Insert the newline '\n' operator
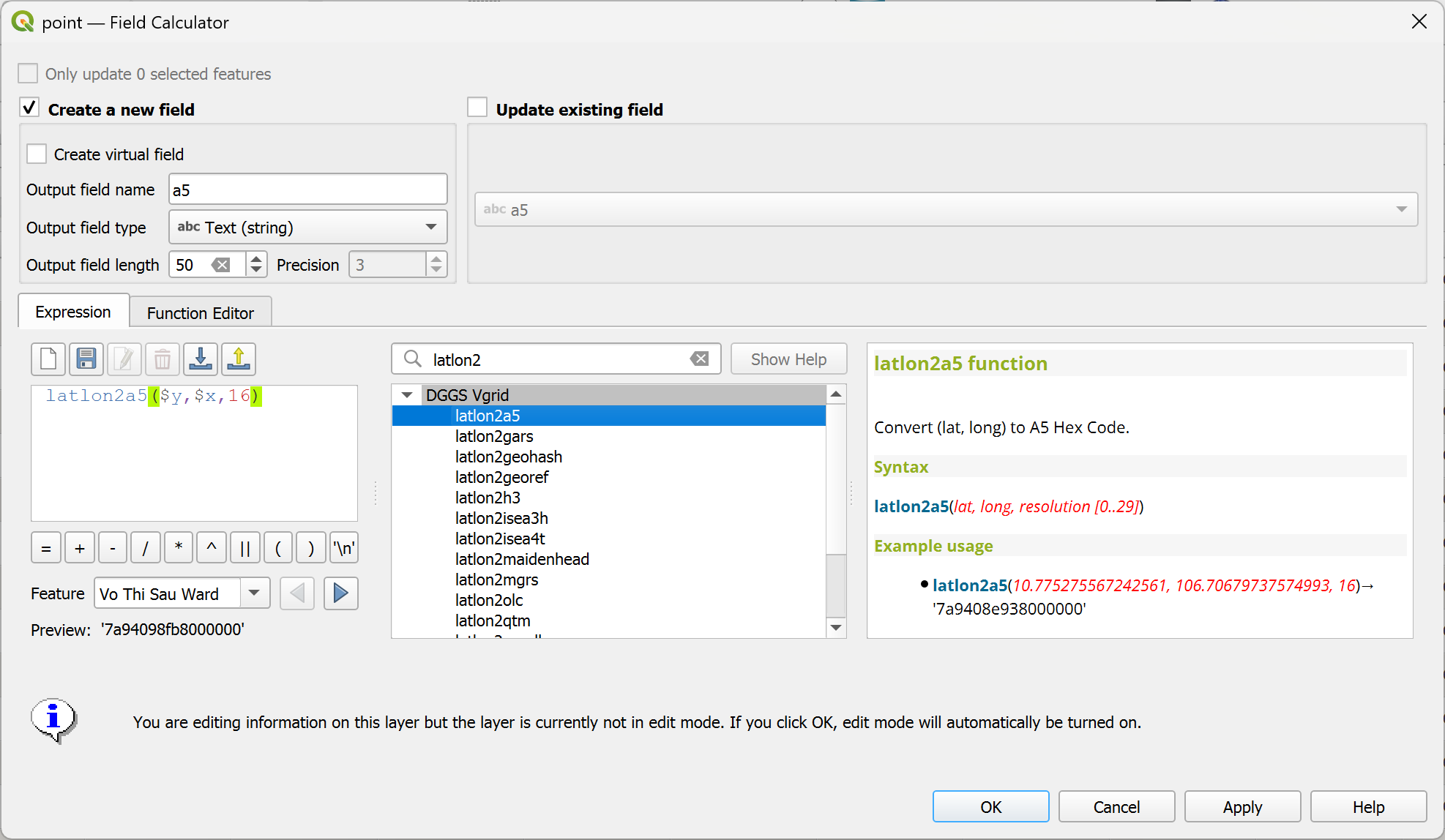The image size is (1445, 840). (343, 548)
